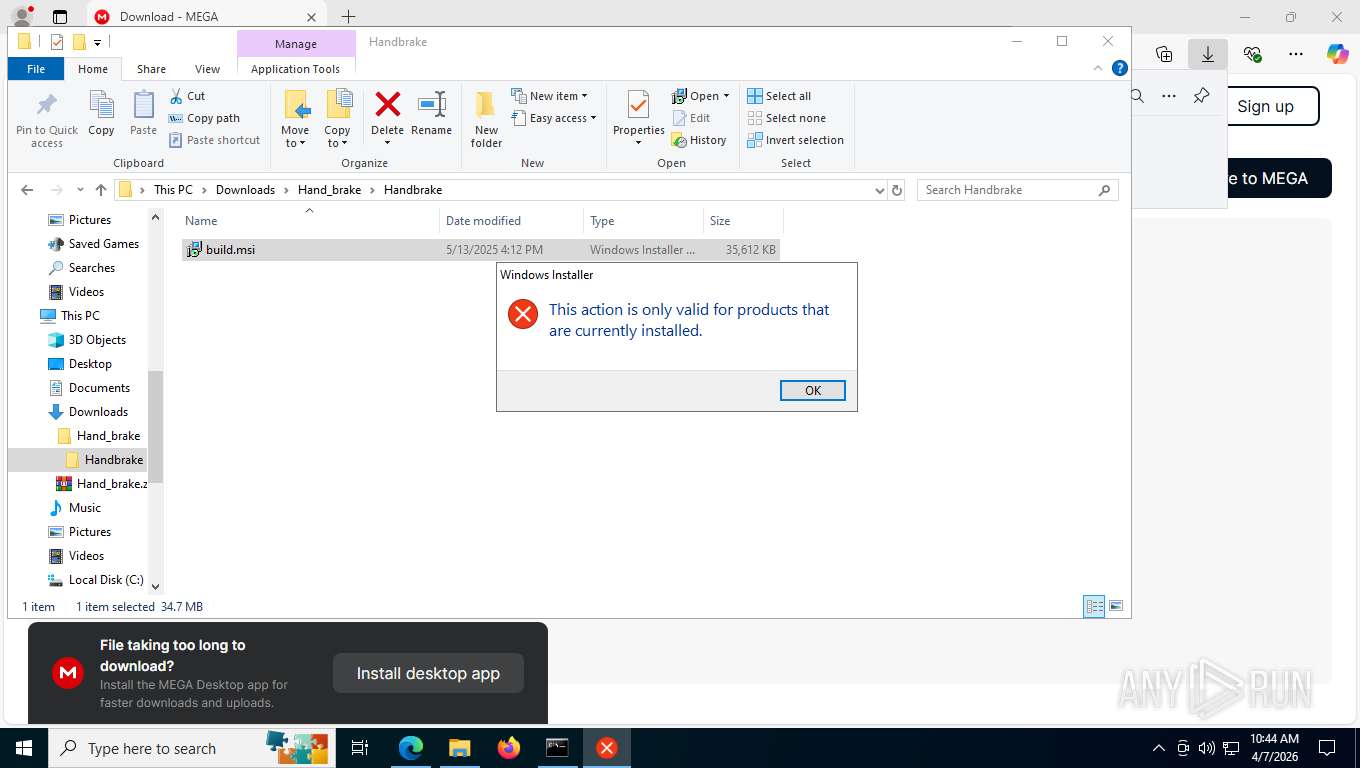
Task: Switch to large icons view
Action: 1116,607
